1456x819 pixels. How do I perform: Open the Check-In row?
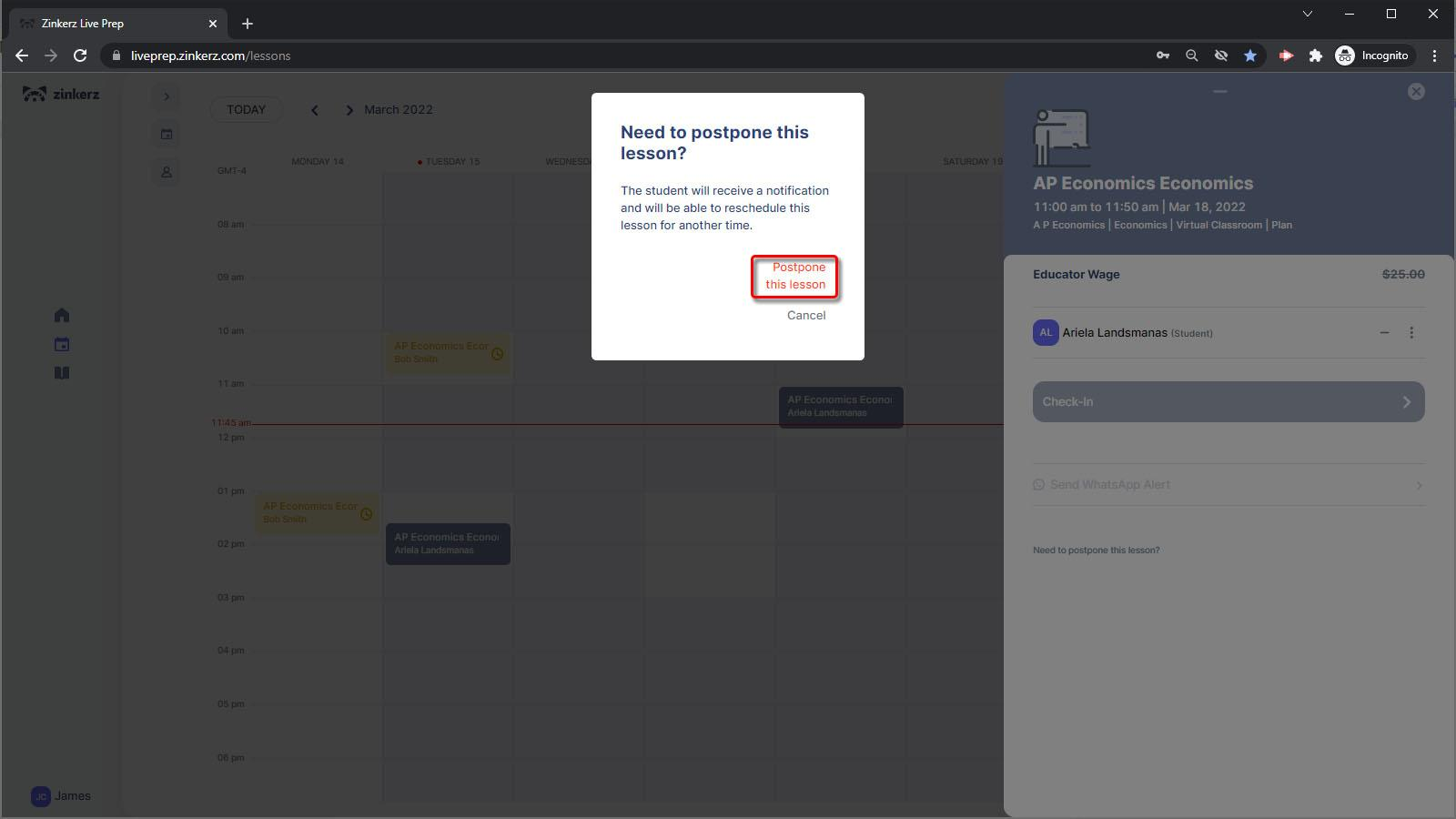pos(1228,401)
